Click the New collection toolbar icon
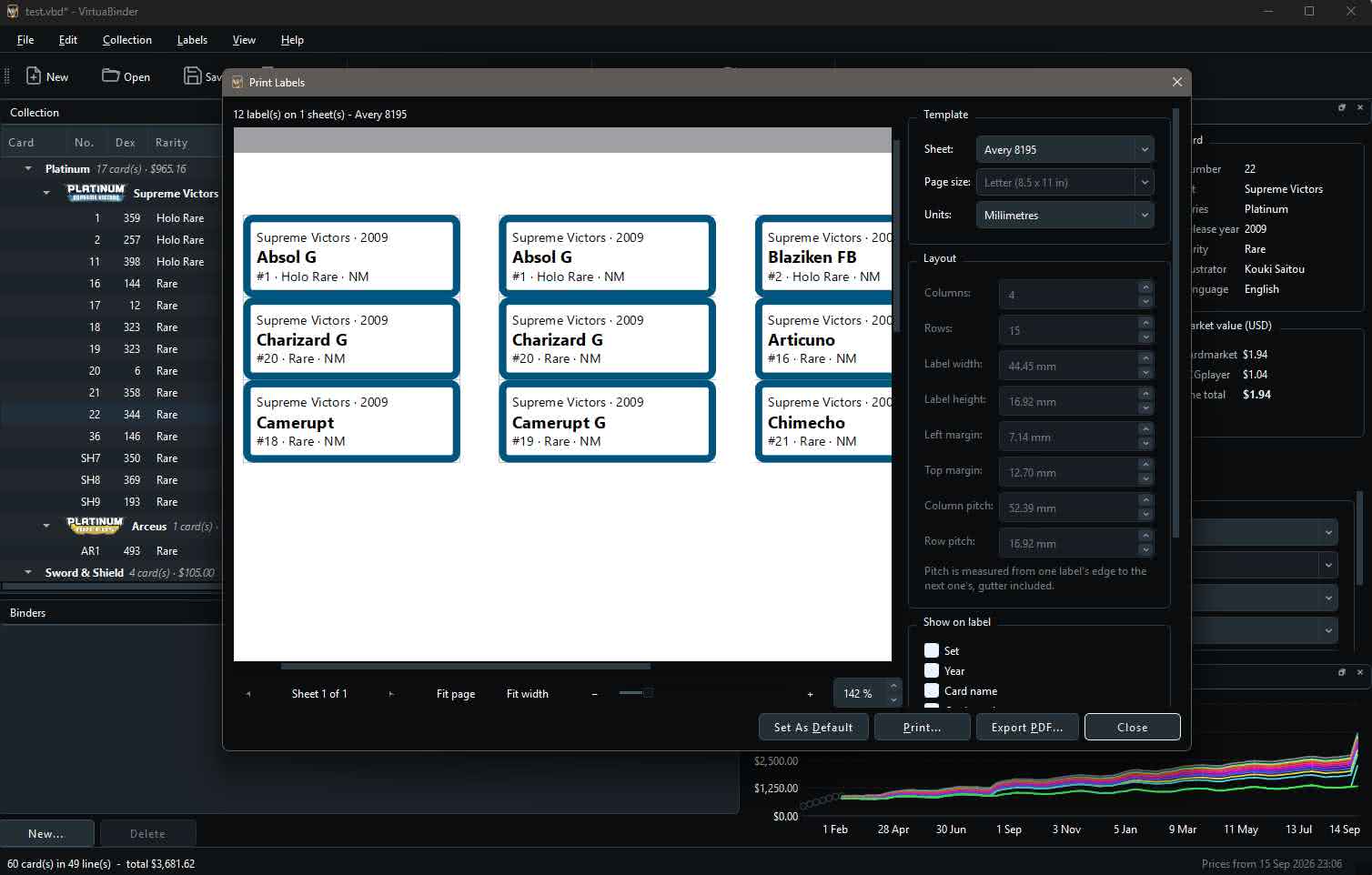 (x=34, y=76)
